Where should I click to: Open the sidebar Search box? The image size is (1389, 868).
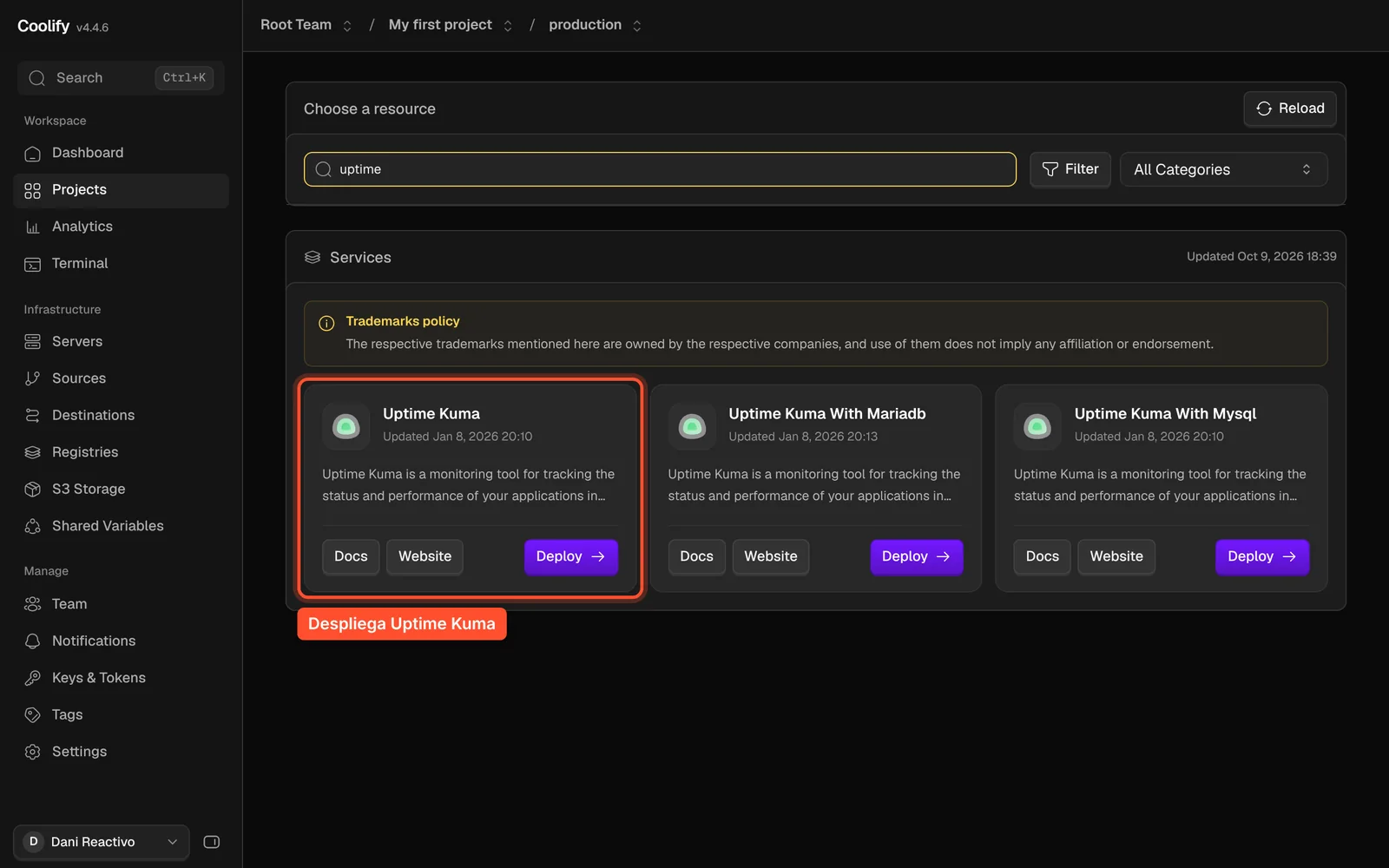[121, 78]
